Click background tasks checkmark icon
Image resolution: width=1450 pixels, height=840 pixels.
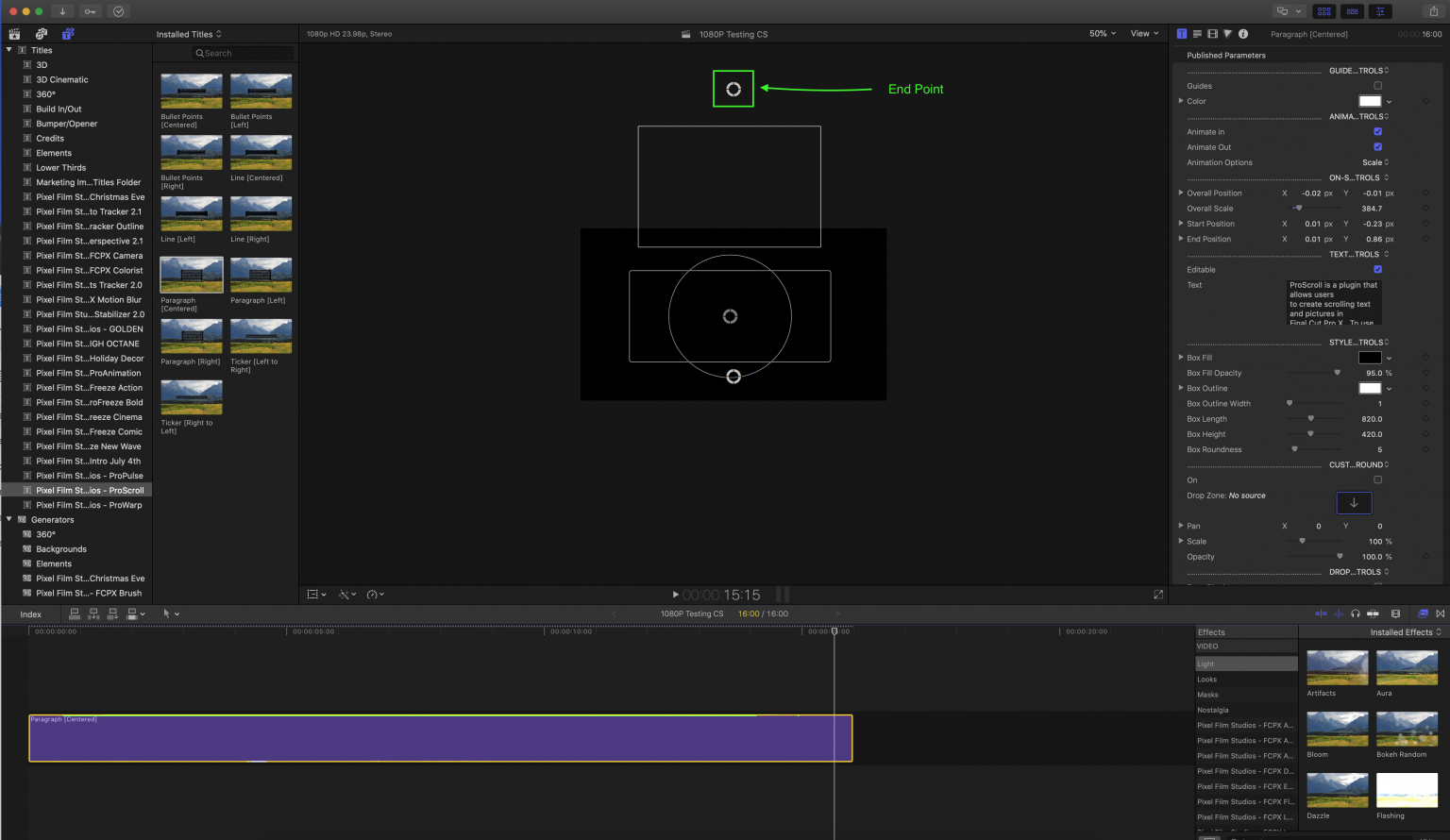(x=118, y=11)
